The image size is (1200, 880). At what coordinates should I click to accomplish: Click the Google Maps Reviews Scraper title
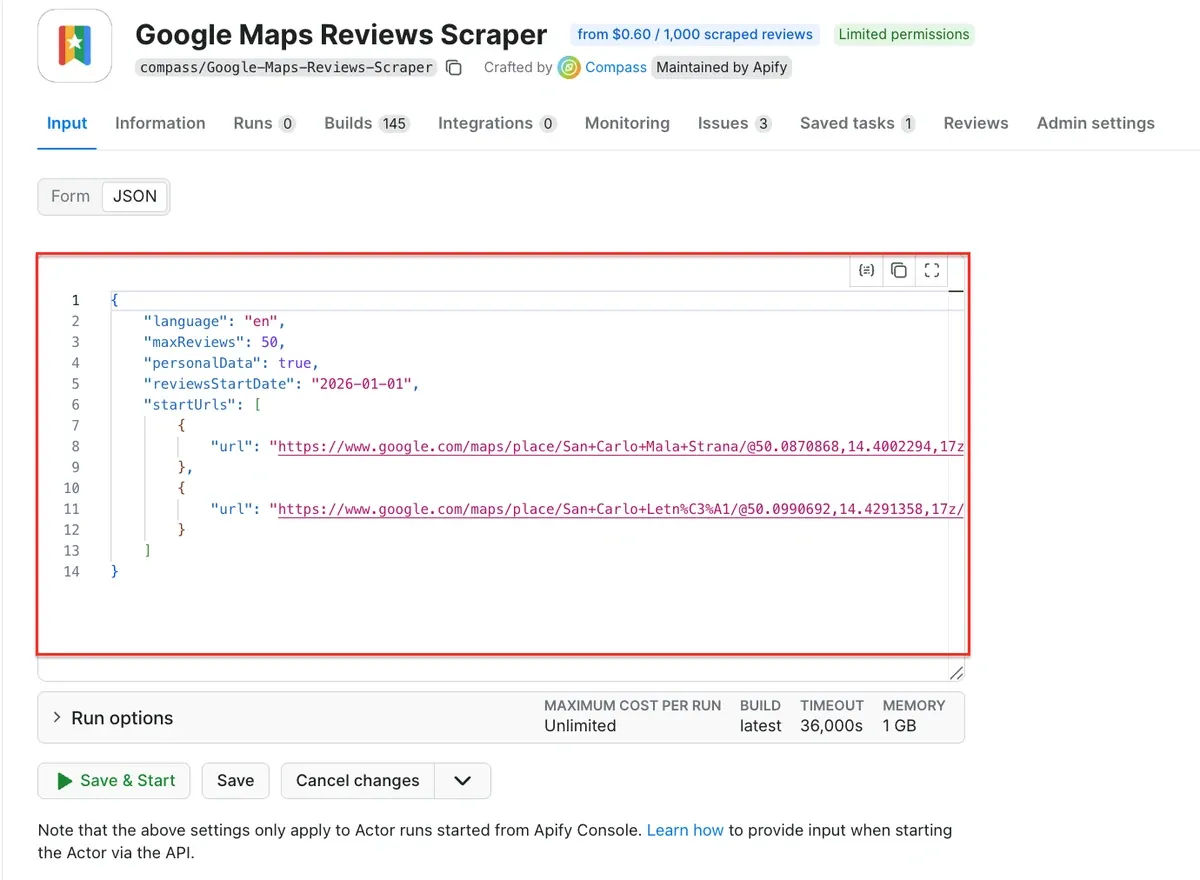pyautogui.click(x=341, y=34)
